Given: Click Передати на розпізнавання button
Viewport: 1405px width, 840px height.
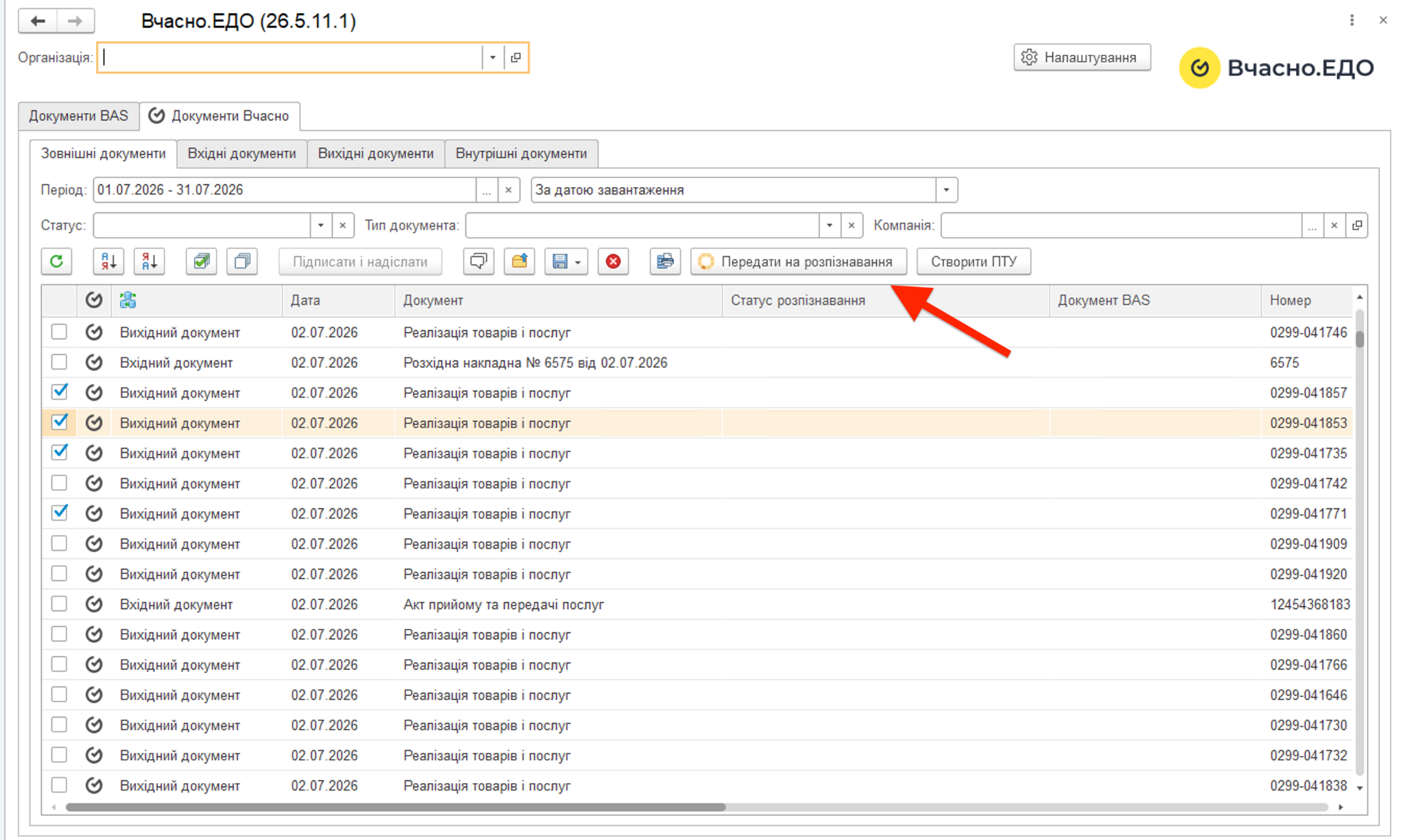Looking at the screenshot, I should tap(799, 261).
